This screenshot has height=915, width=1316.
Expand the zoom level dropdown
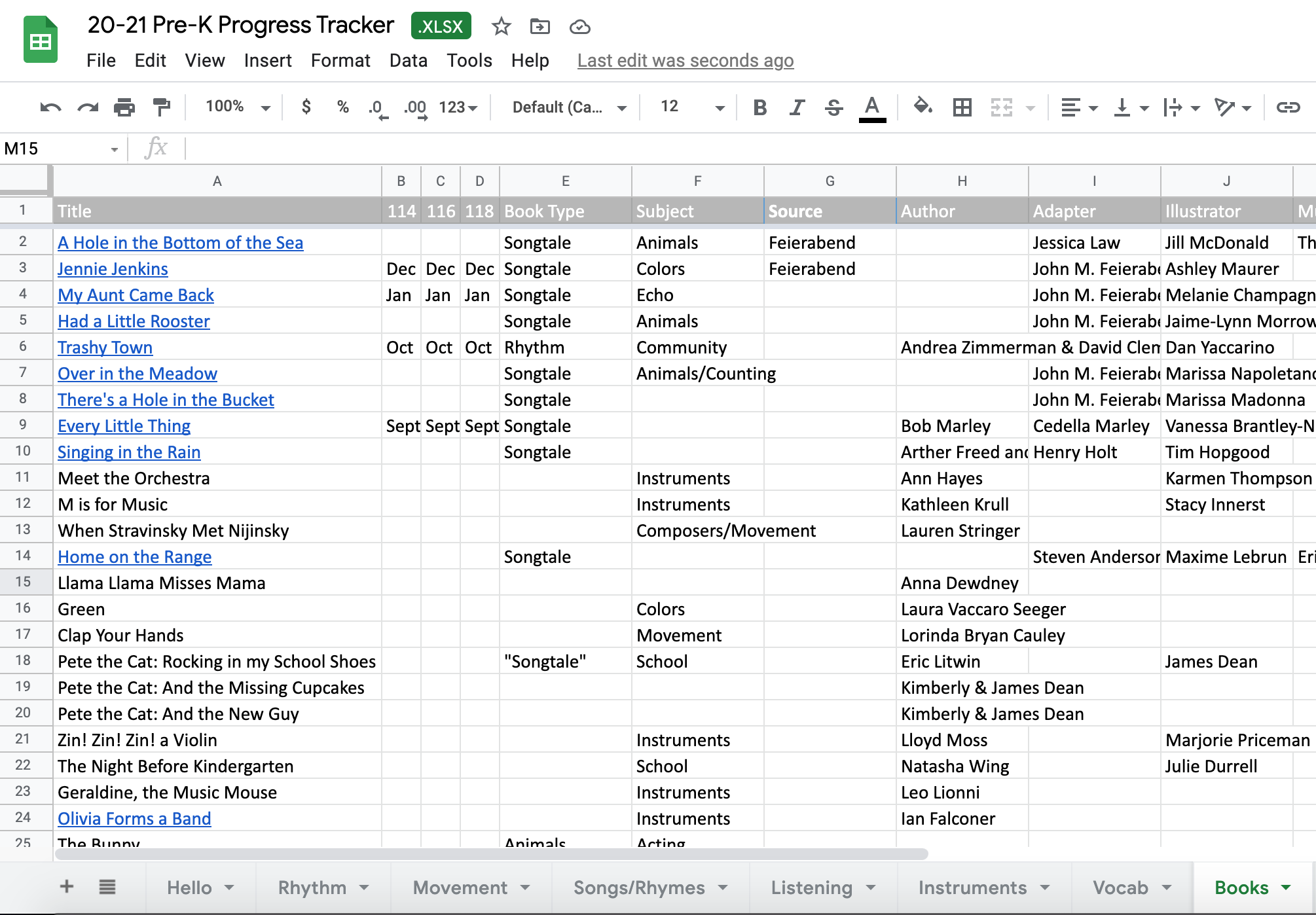click(243, 107)
